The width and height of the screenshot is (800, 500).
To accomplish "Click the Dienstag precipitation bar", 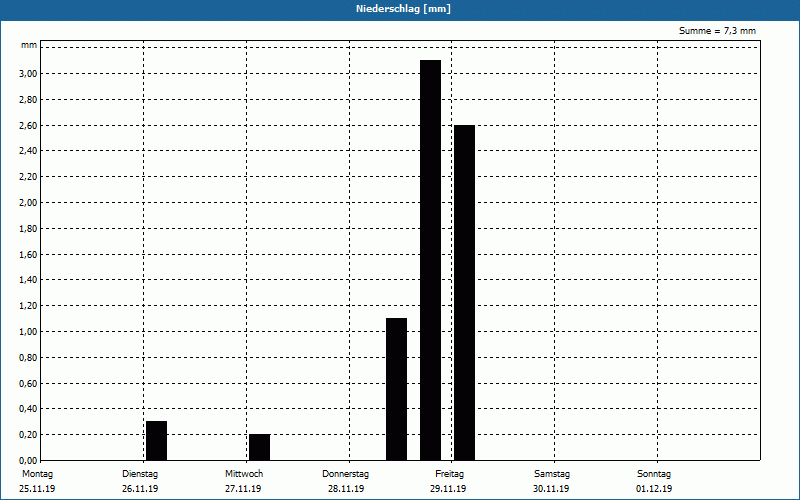I will [157, 441].
